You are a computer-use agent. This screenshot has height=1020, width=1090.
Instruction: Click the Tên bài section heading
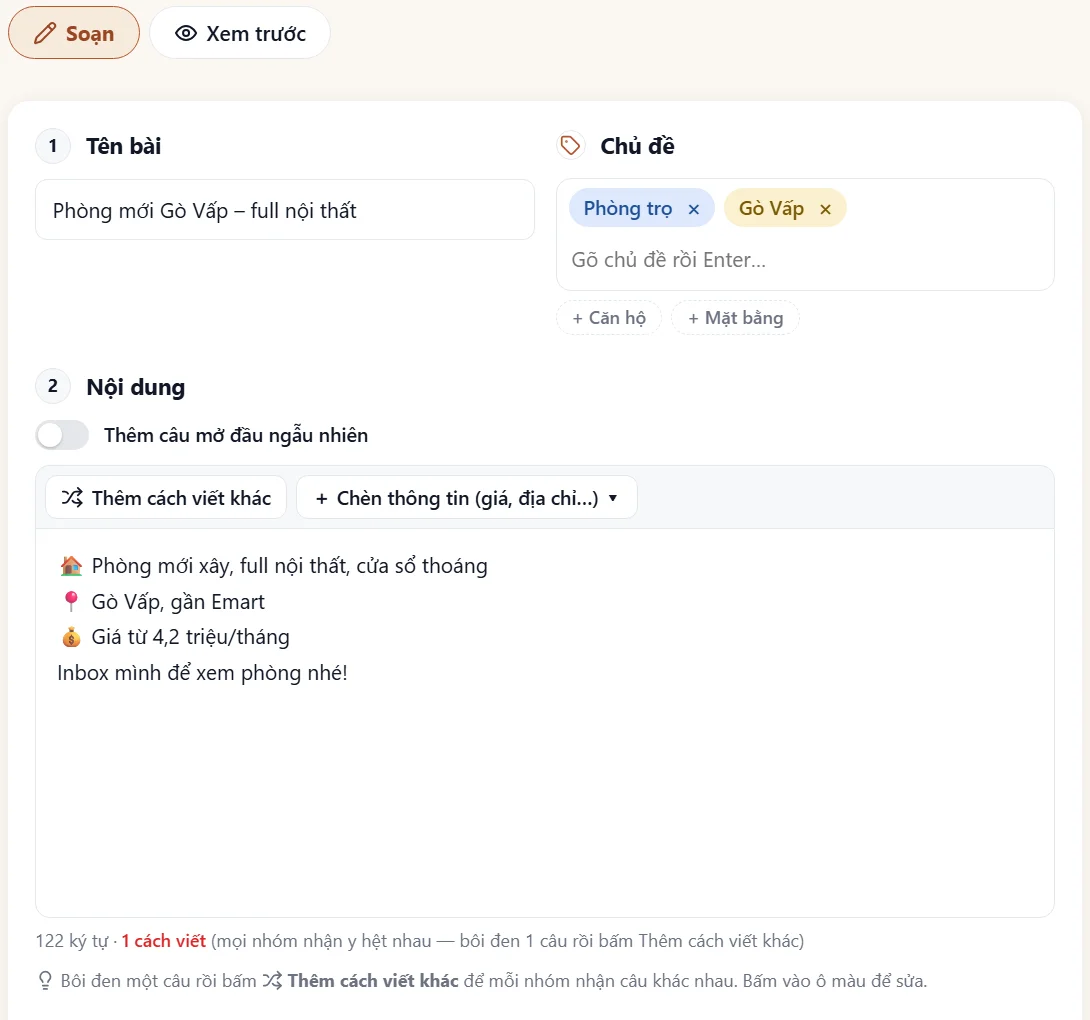pyautogui.click(x=124, y=146)
